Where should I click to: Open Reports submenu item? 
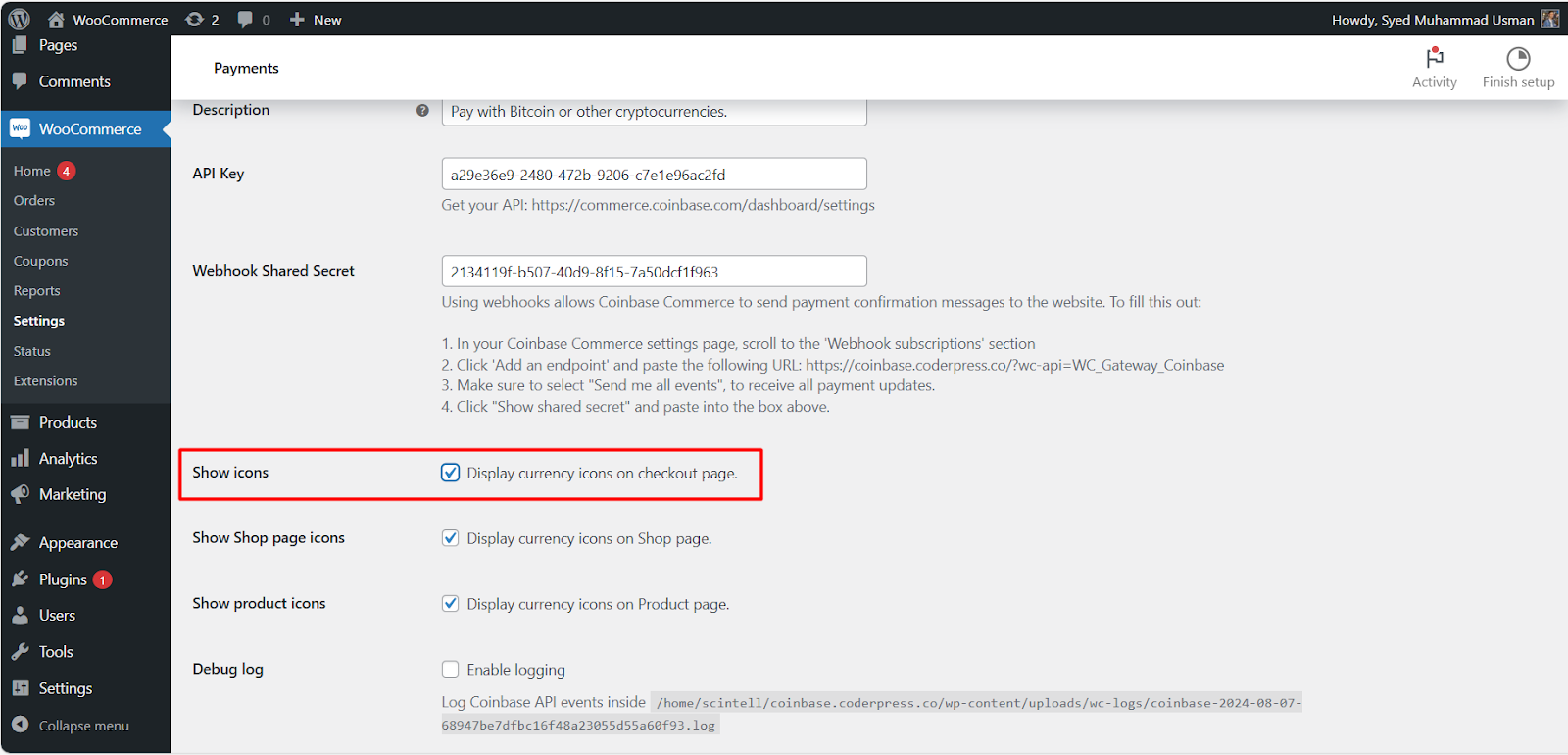point(36,291)
